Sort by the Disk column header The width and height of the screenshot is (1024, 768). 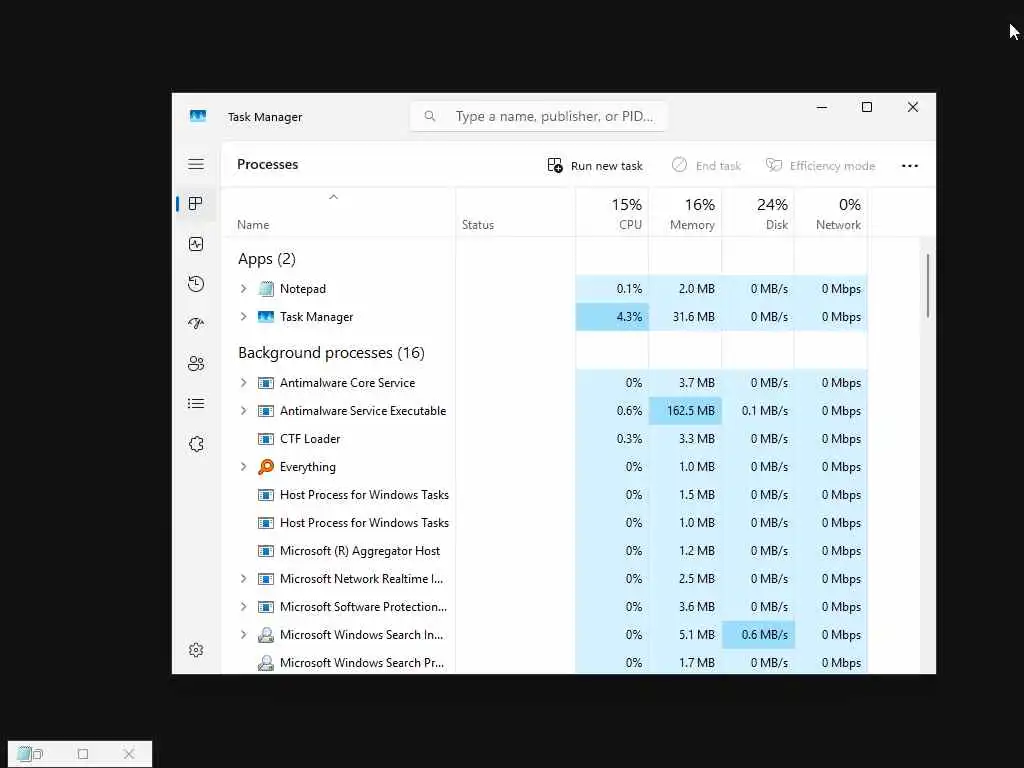[x=758, y=214]
